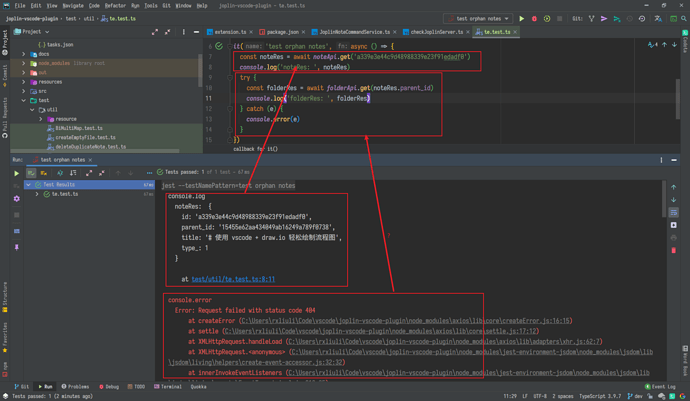The image size is (690, 401).
Task: Toggle Show Passed tests filter
Action: [31, 173]
